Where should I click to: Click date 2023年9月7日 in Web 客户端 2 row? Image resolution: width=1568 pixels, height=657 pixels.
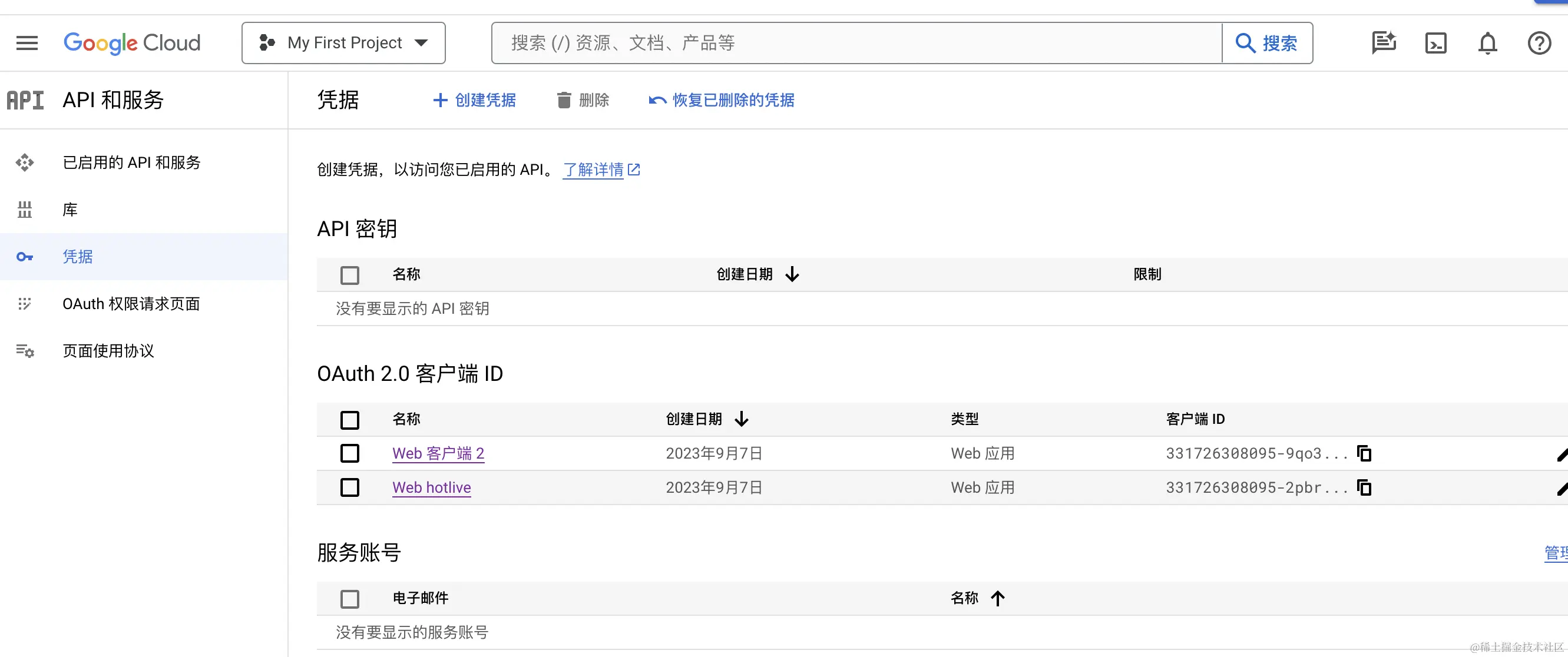click(714, 454)
